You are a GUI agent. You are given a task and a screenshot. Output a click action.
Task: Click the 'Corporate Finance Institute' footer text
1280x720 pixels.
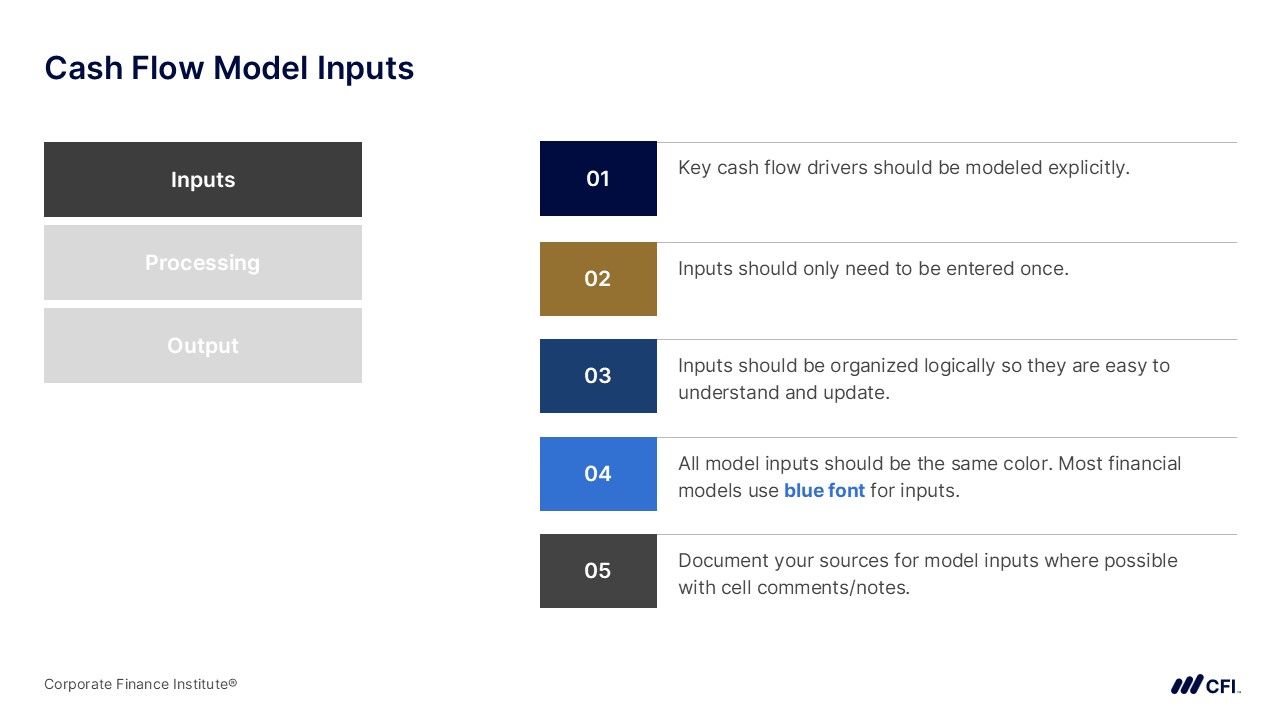pyautogui.click(x=135, y=685)
